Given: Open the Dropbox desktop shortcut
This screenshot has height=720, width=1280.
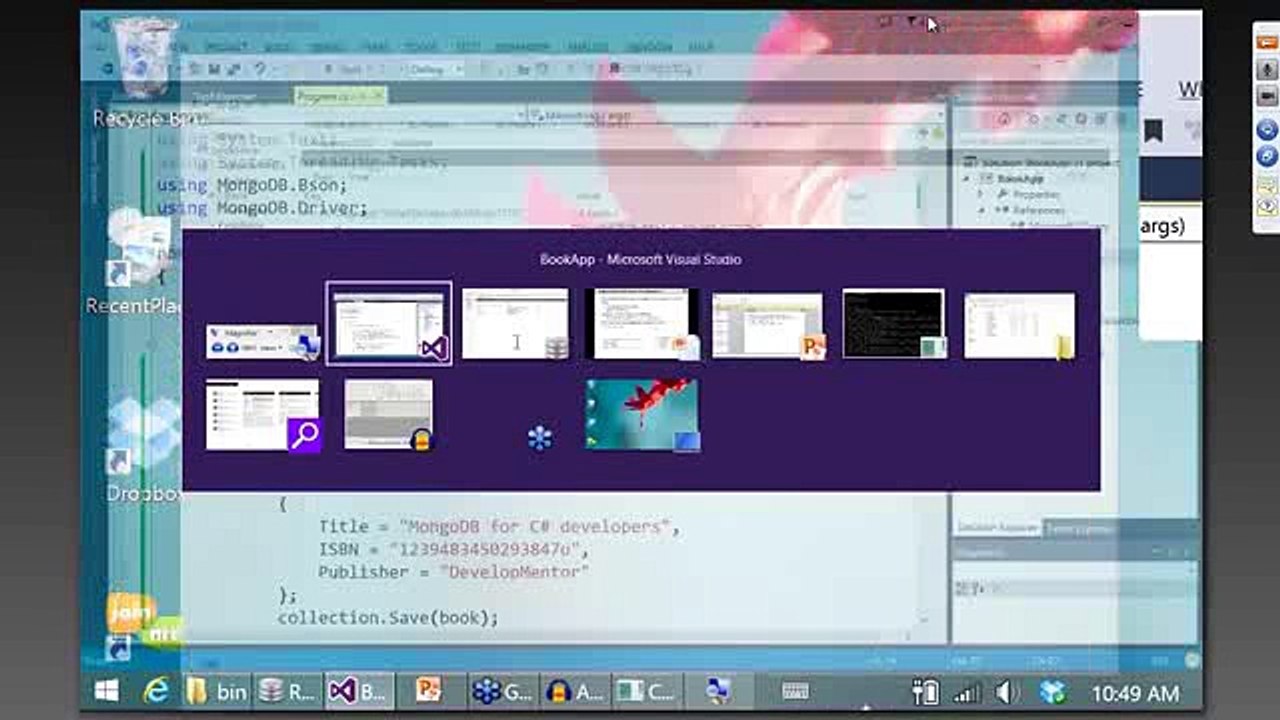Looking at the screenshot, I should [x=144, y=450].
